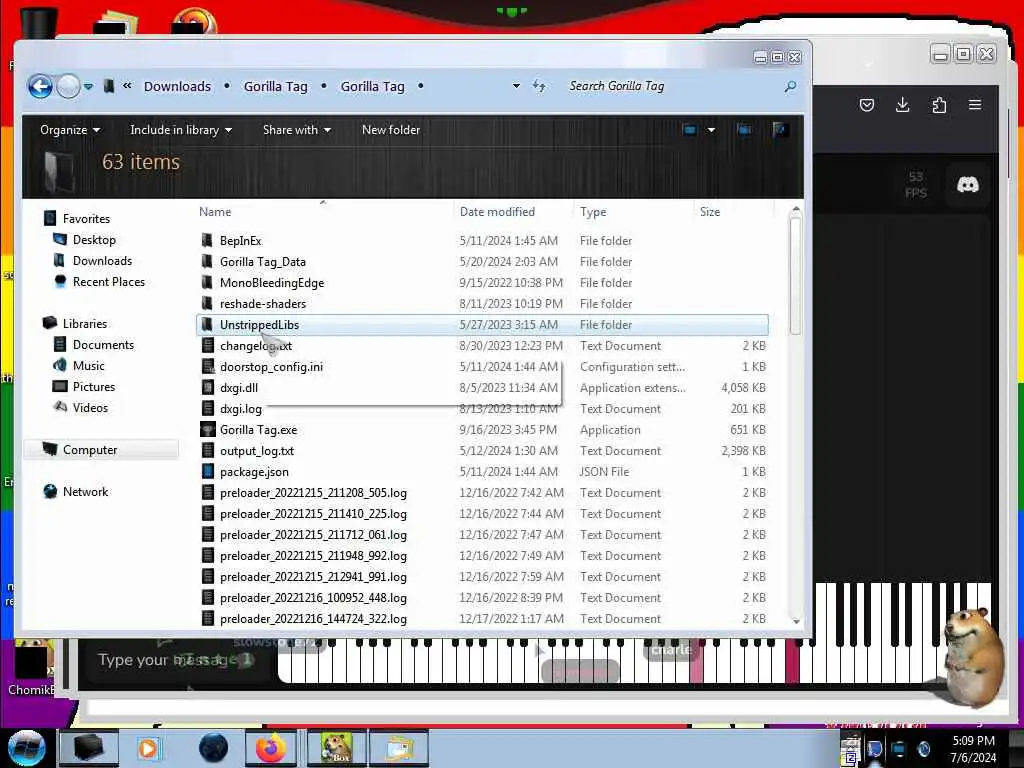Select Music library
This screenshot has height=768, width=1024.
(x=89, y=365)
